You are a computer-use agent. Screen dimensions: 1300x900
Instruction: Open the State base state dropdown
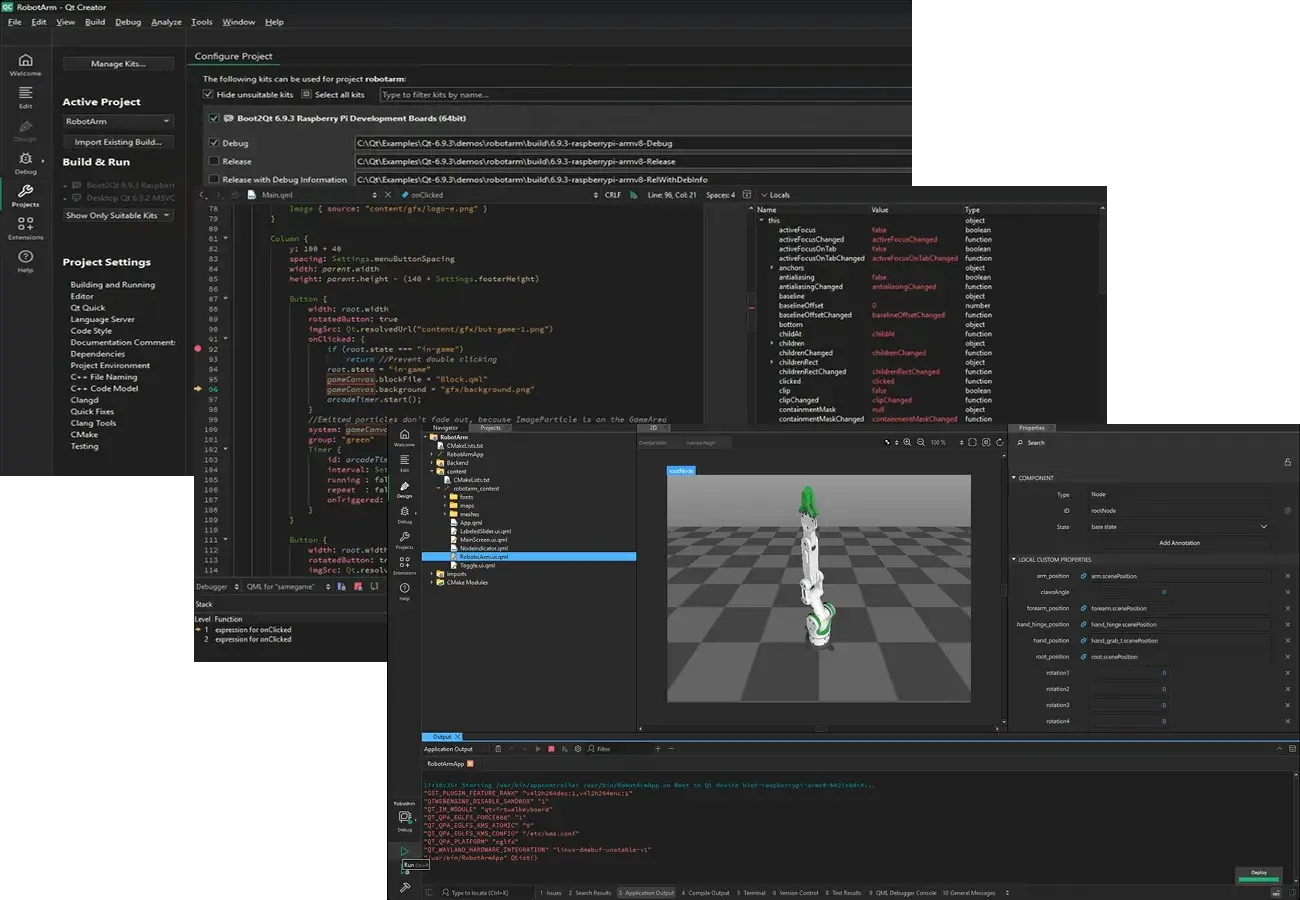[x=1179, y=527]
